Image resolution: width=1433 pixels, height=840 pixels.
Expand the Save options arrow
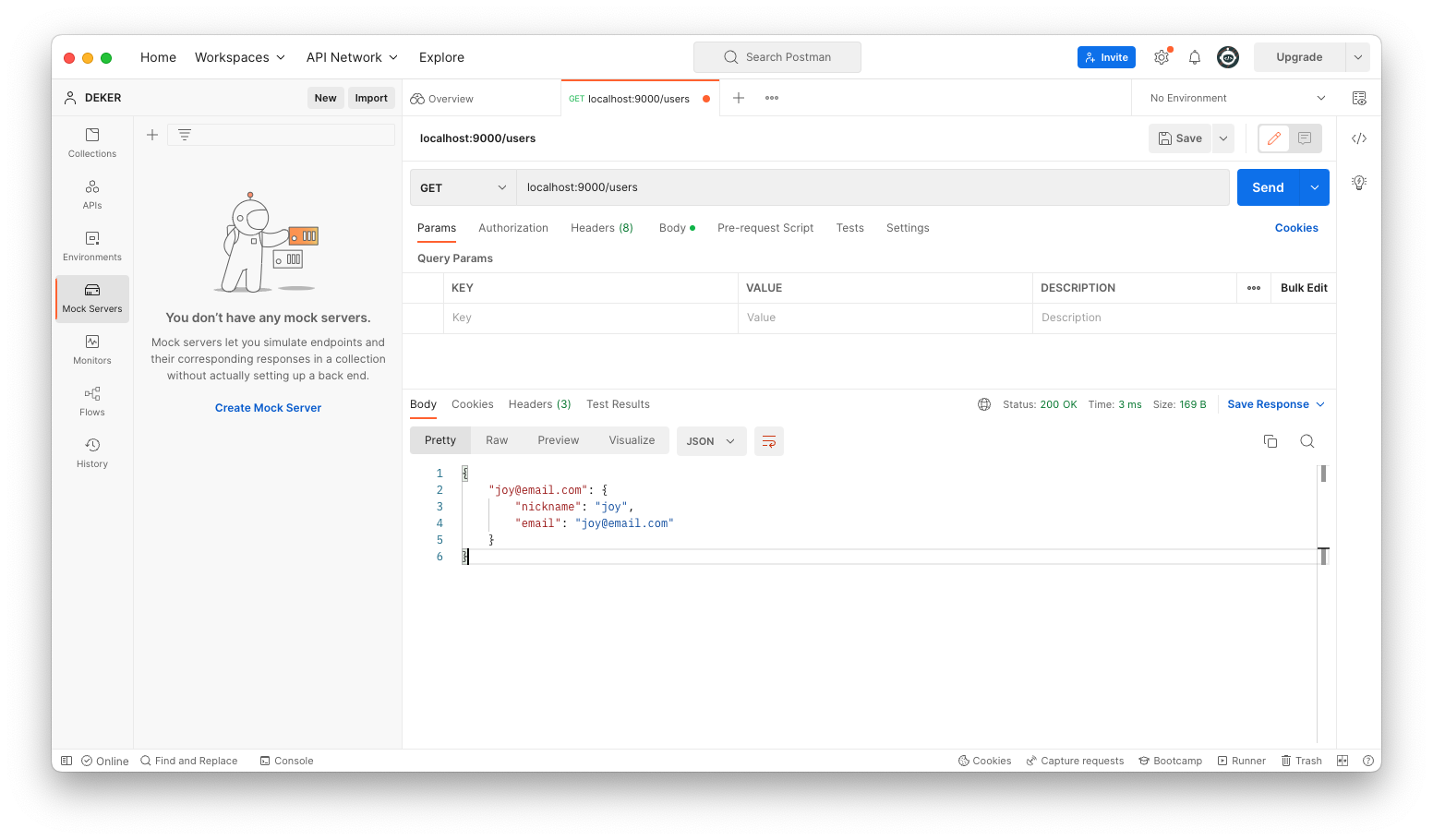(x=1223, y=138)
